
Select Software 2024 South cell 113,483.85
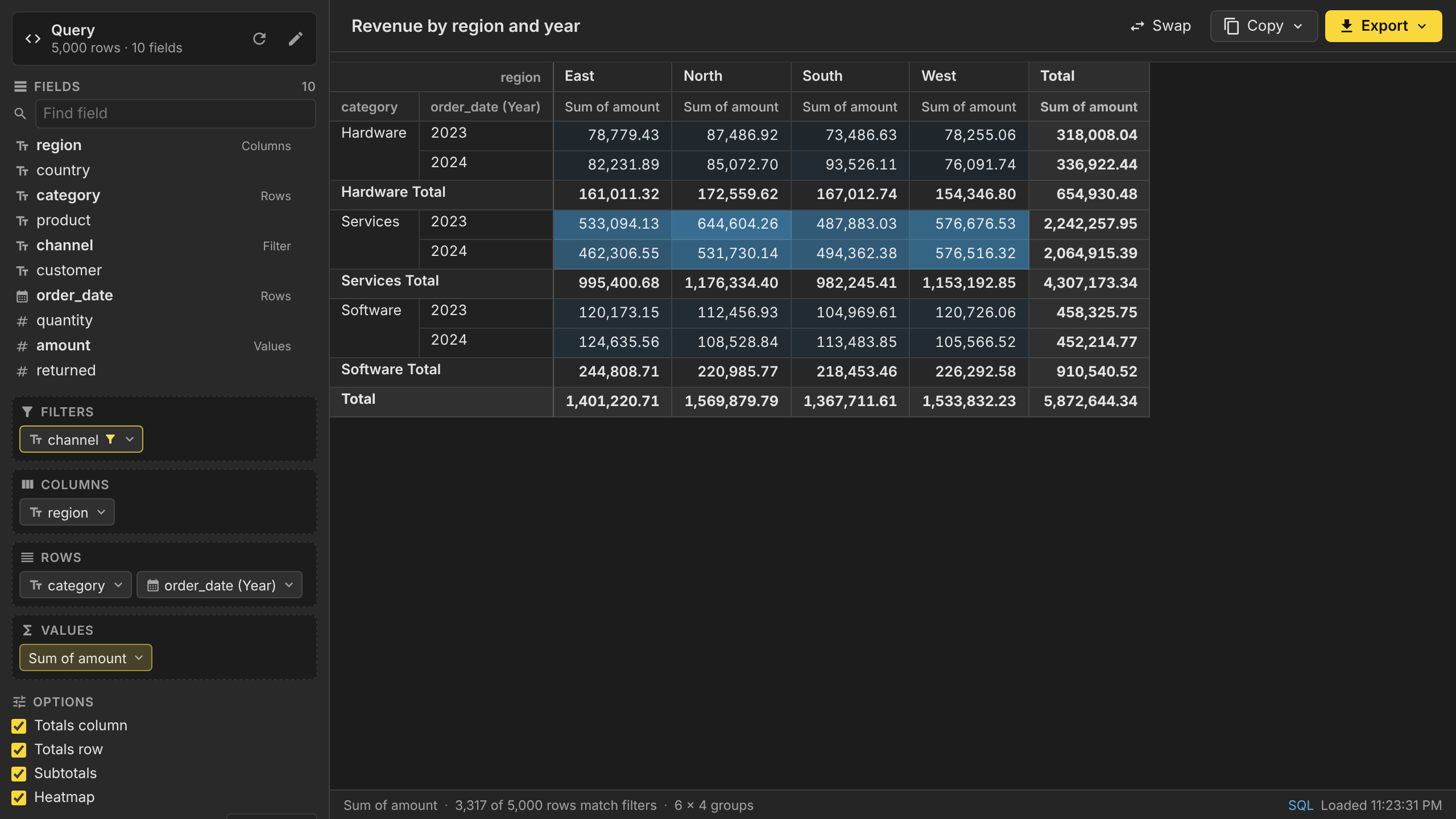(850, 342)
